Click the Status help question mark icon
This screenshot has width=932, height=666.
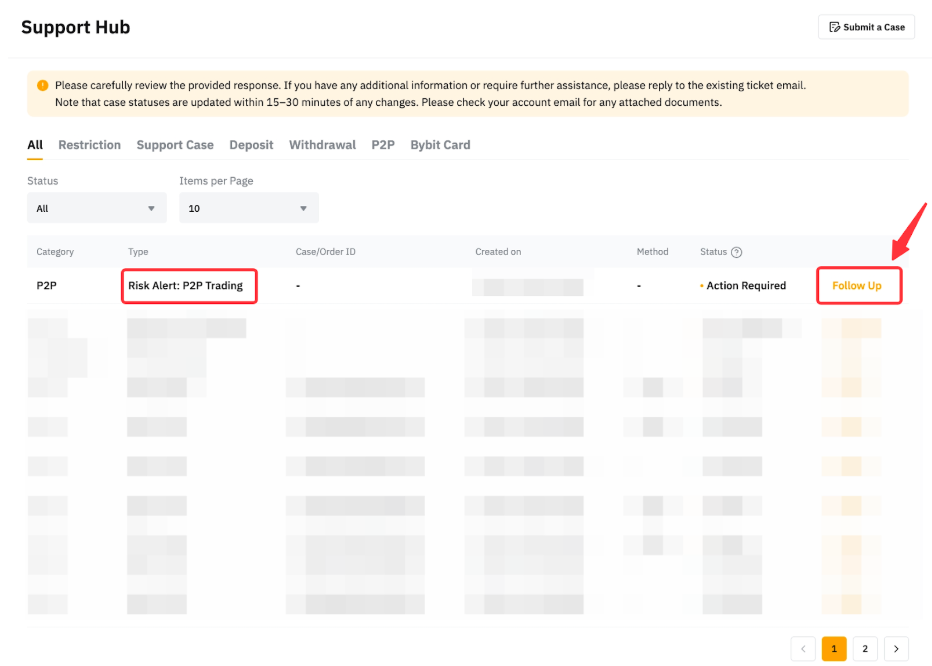pyautogui.click(x=737, y=252)
